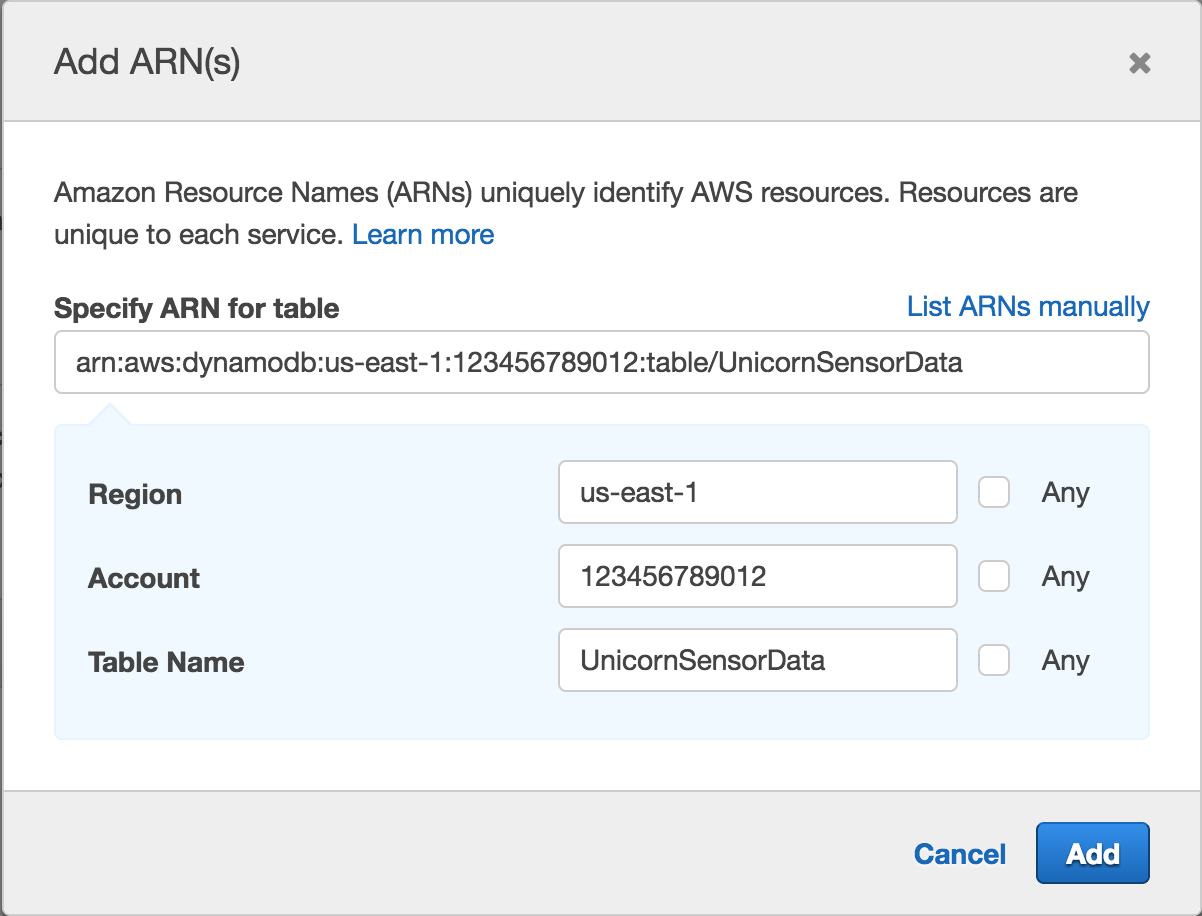Viewport: 1202px width, 916px height.
Task: Select the Region label text
Action: (135, 494)
